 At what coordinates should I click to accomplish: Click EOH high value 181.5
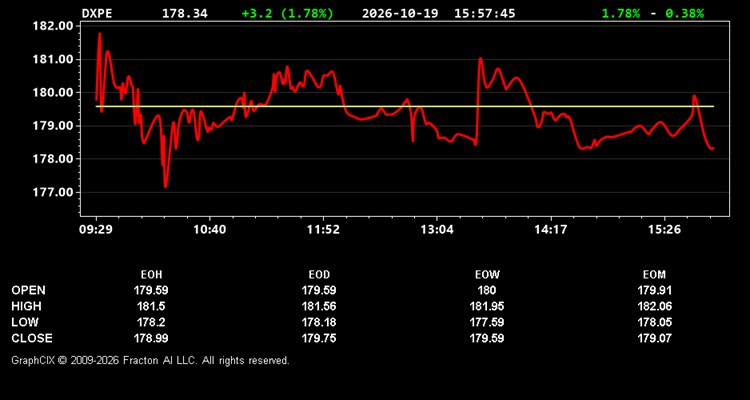coord(151,306)
